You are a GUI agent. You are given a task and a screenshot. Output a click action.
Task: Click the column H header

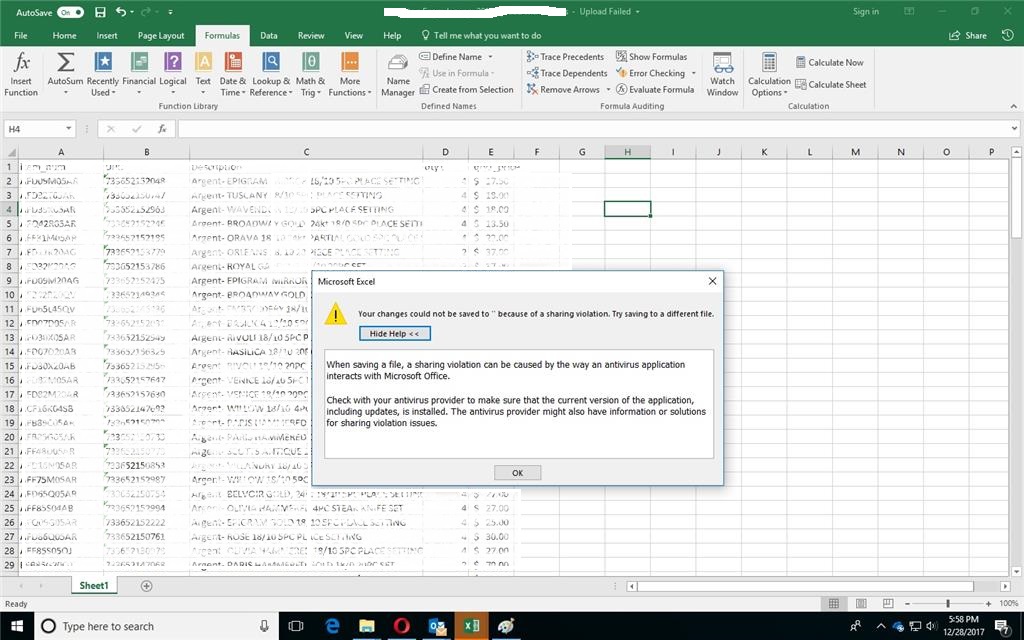627,152
